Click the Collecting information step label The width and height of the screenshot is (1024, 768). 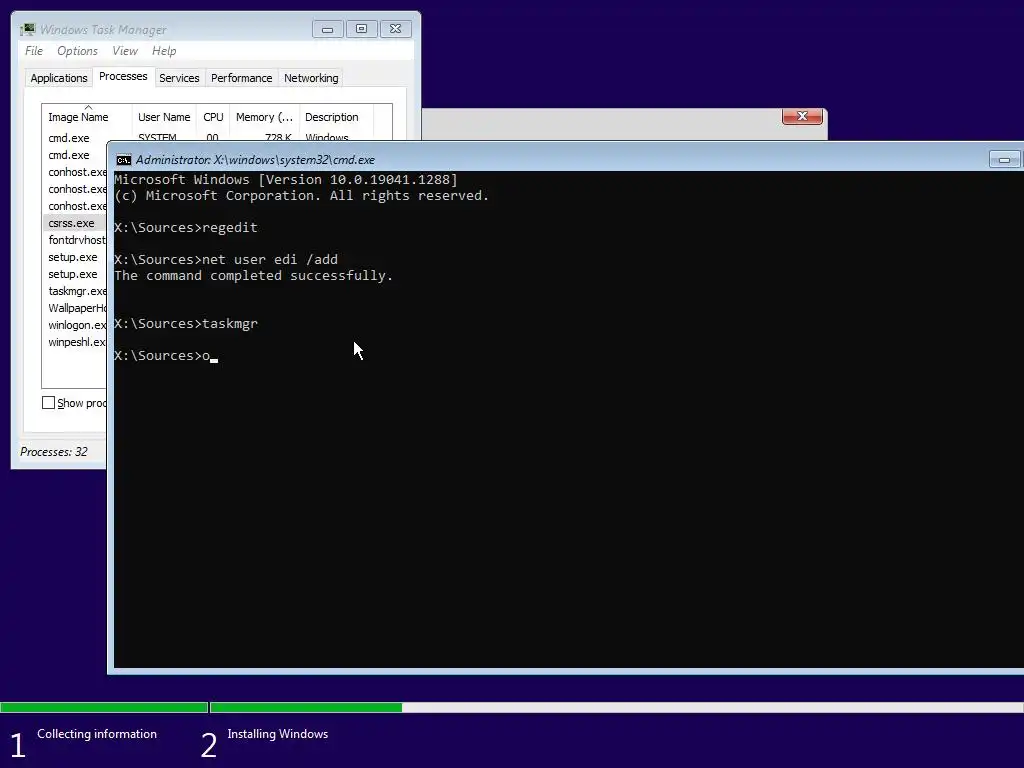(x=97, y=734)
